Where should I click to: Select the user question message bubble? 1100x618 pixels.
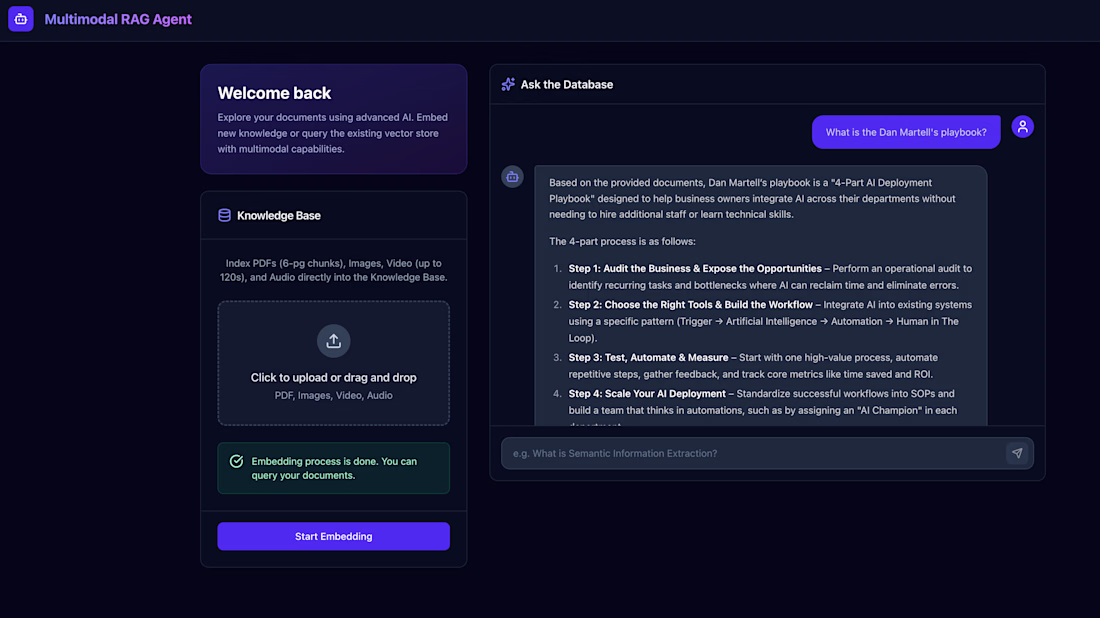point(906,132)
